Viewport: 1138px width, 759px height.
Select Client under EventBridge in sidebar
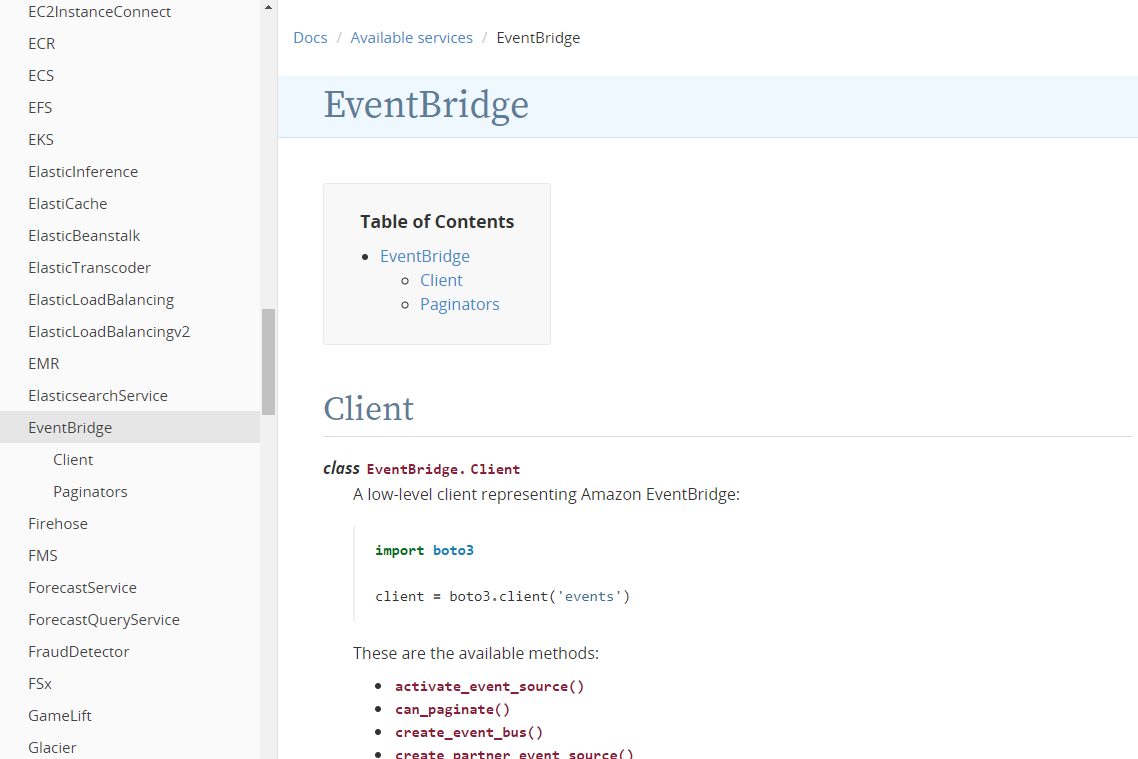pos(72,459)
